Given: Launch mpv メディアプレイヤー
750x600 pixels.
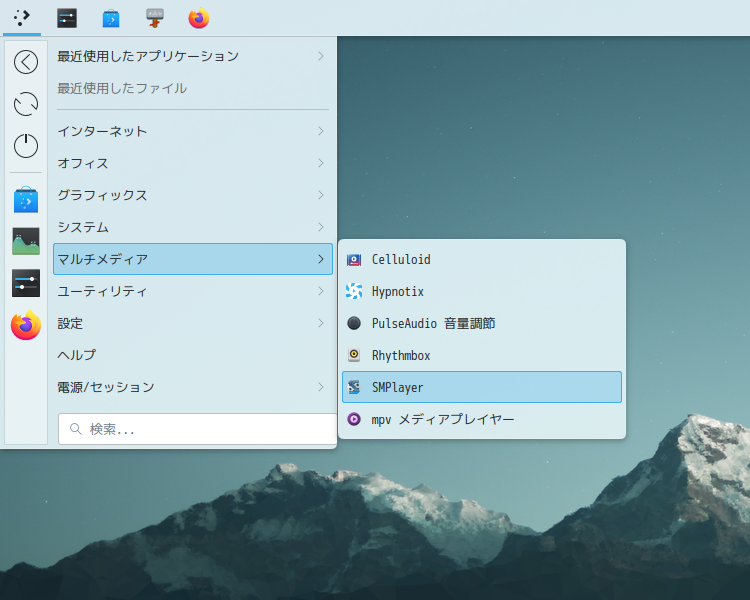Looking at the screenshot, I should click(x=482, y=419).
